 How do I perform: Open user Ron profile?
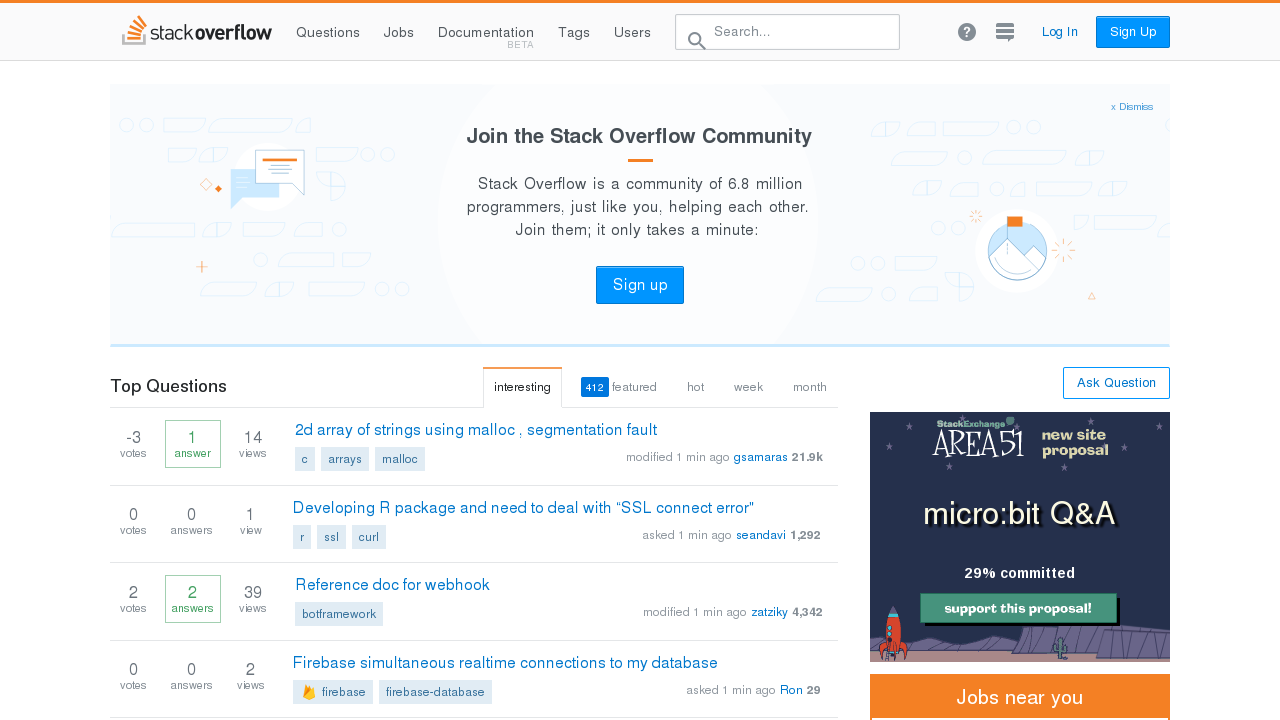(x=791, y=690)
